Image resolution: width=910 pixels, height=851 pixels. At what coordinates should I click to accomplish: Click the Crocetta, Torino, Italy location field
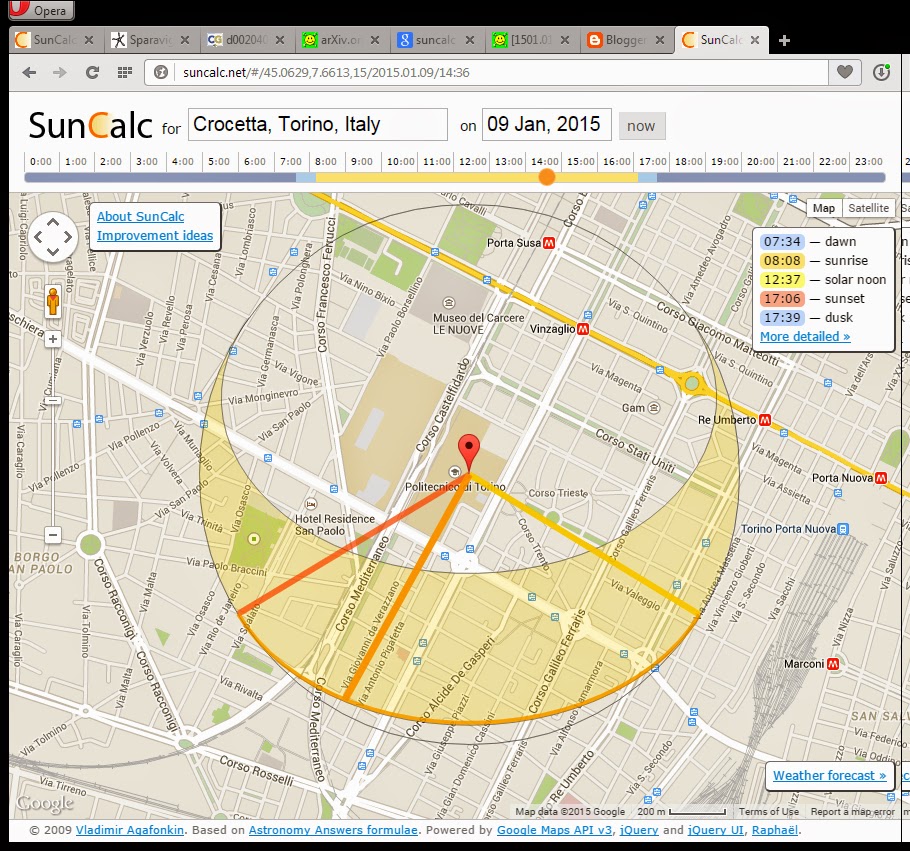pyautogui.click(x=317, y=124)
